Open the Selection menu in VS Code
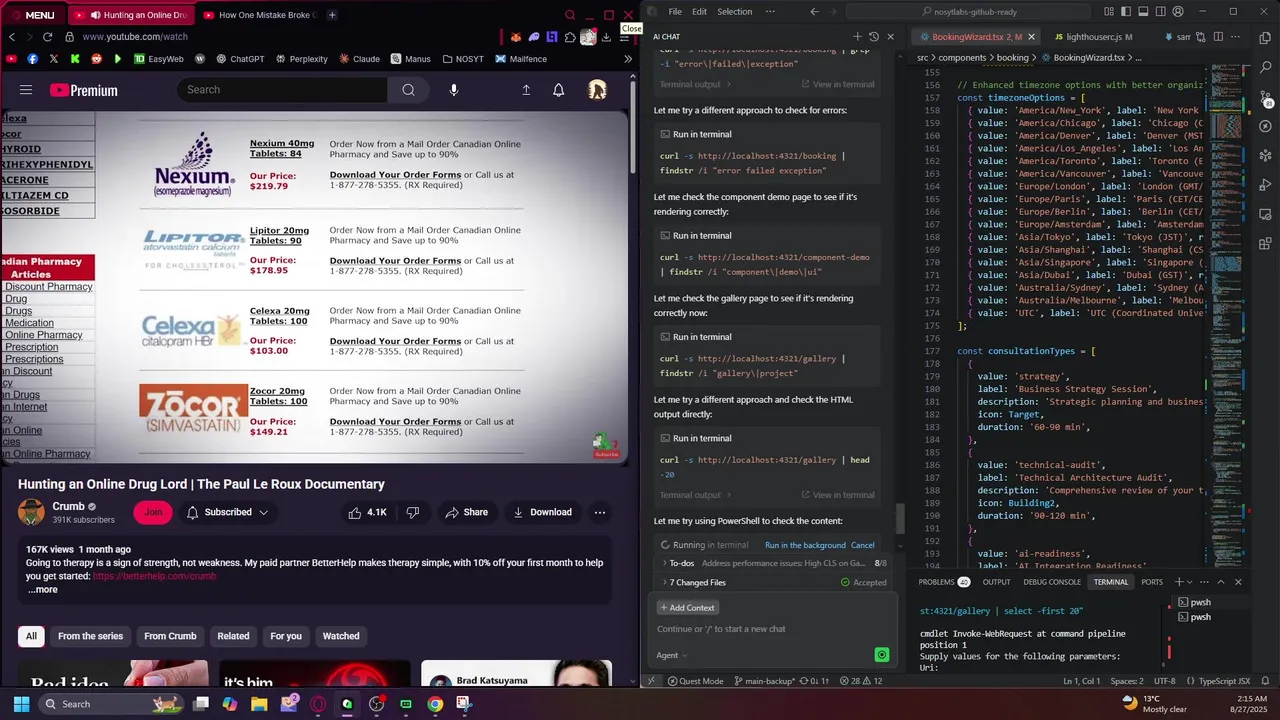1280x720 pixels. click(x=734, y=12)
